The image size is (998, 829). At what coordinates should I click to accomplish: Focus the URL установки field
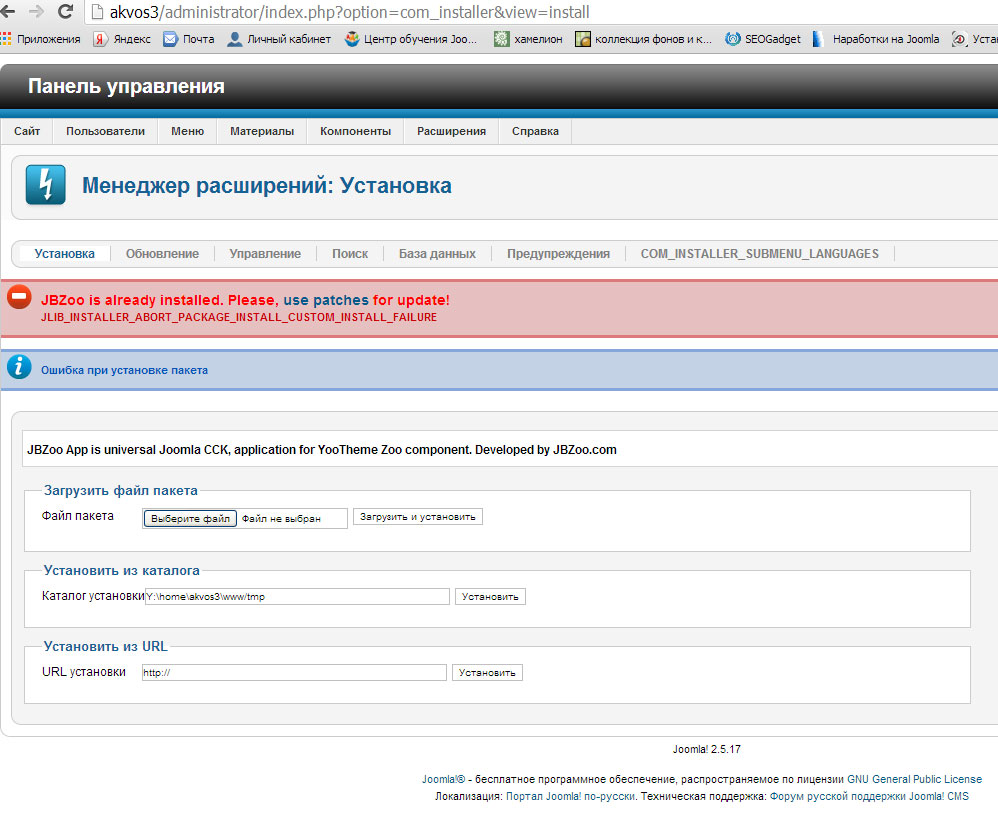pos(294,672)
